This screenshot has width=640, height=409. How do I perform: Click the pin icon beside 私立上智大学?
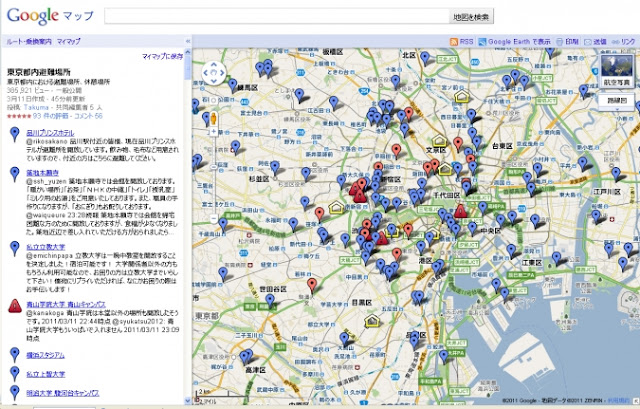coord(15,374)
